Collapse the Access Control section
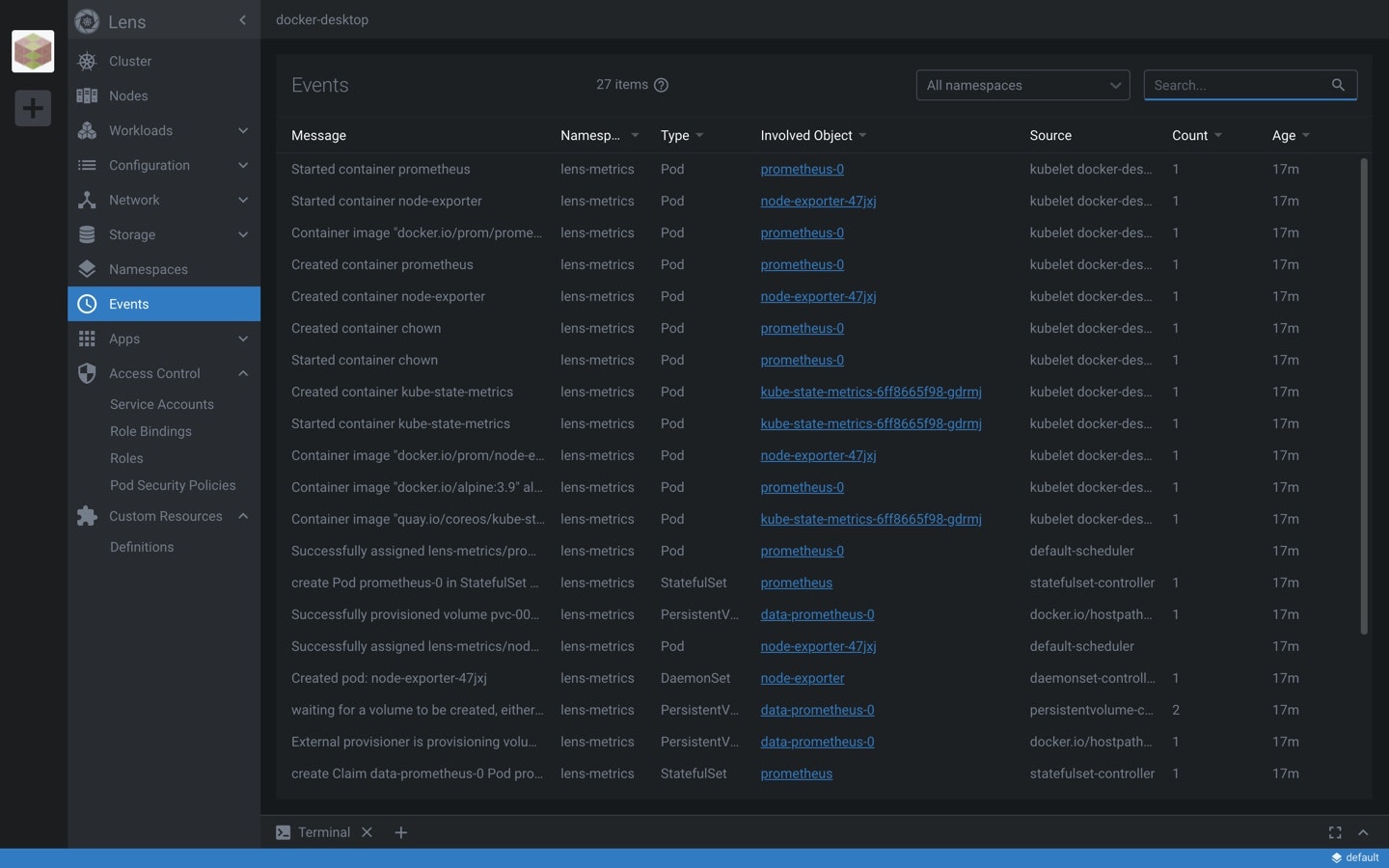This screenshot has height=868, width=1389. (243, 373)
